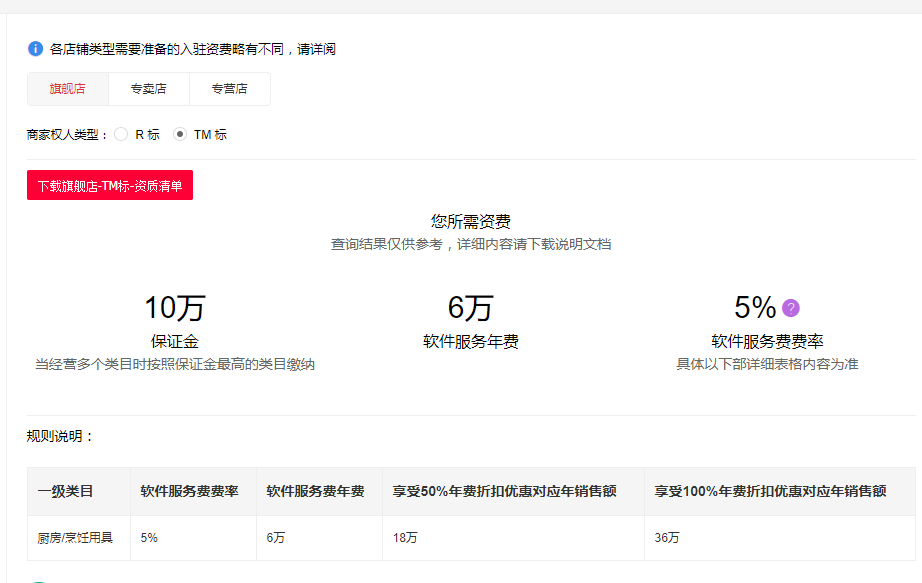Viewport: 922px width, 583px height.
Task: Open the 专营店 tab
Action: coord(230,89)
